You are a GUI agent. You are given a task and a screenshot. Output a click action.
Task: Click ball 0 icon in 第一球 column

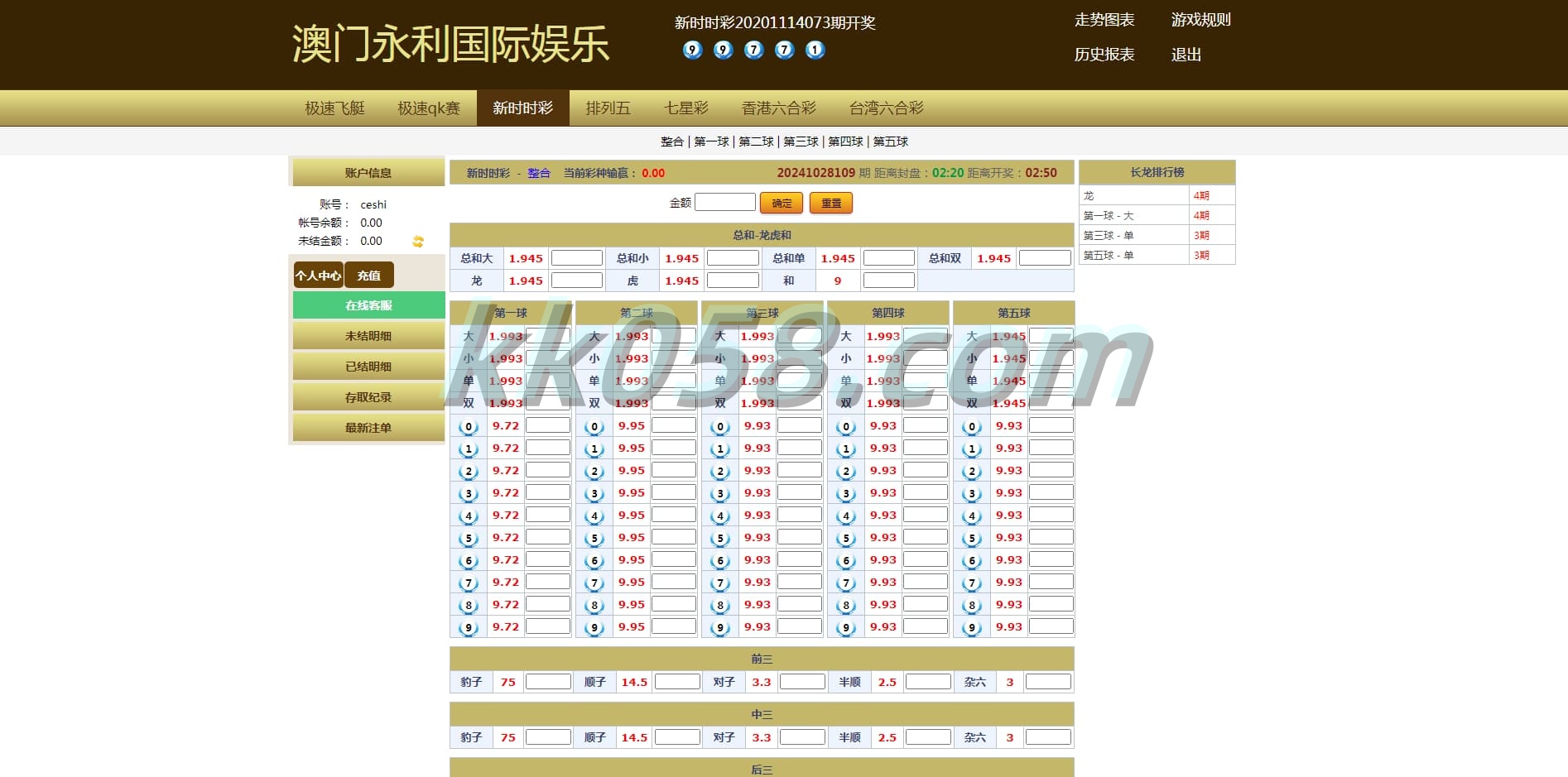click(469, 427)
